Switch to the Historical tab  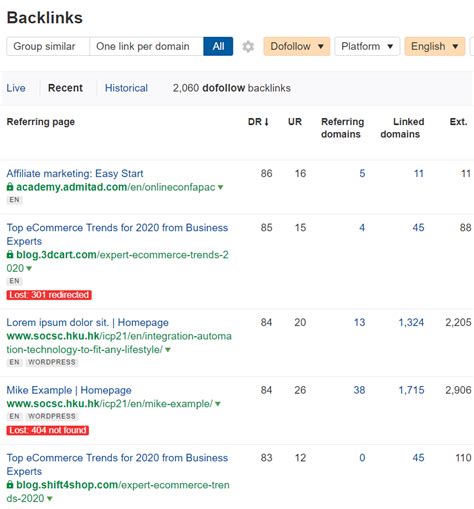coord(126,88)
